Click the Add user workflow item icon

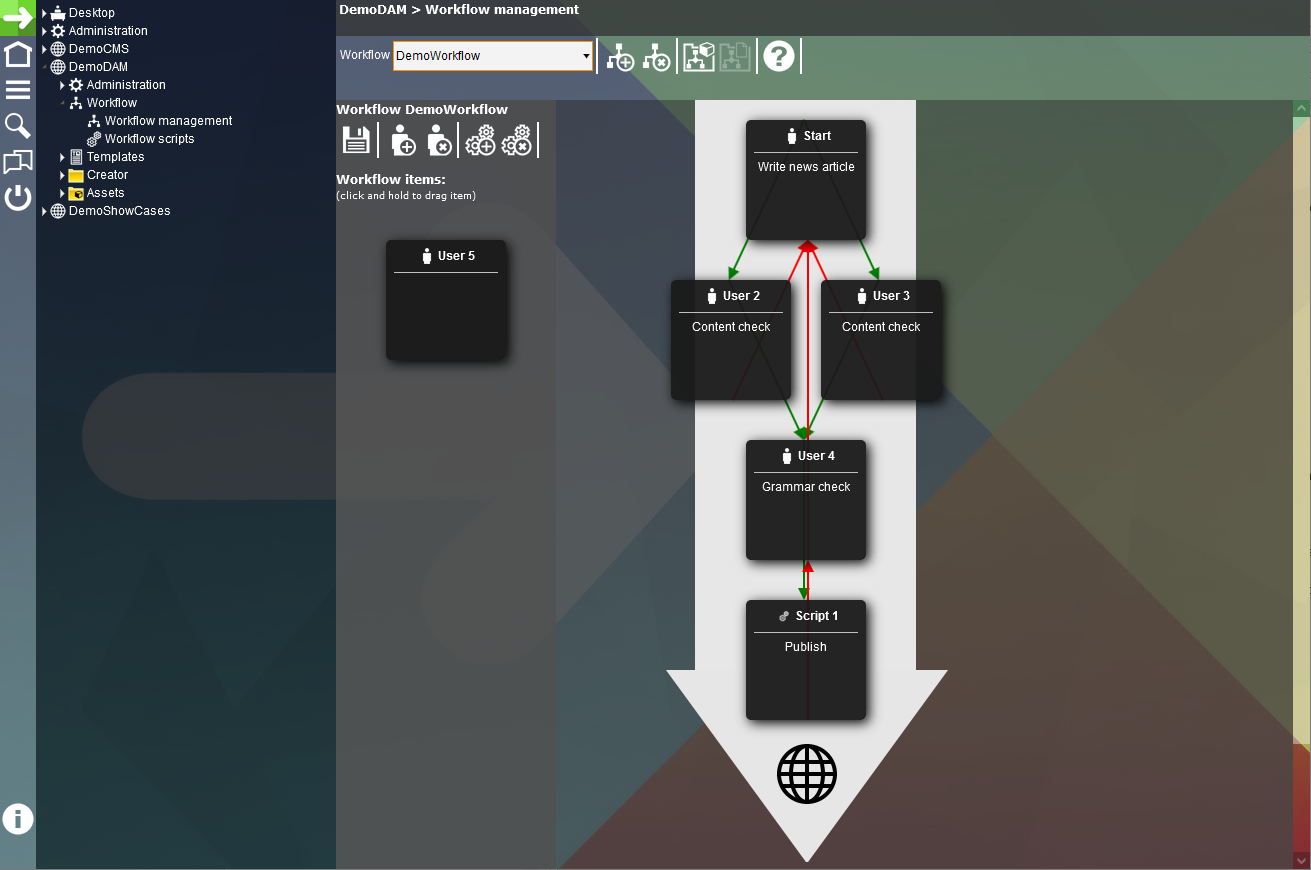[x=402, y=140]
